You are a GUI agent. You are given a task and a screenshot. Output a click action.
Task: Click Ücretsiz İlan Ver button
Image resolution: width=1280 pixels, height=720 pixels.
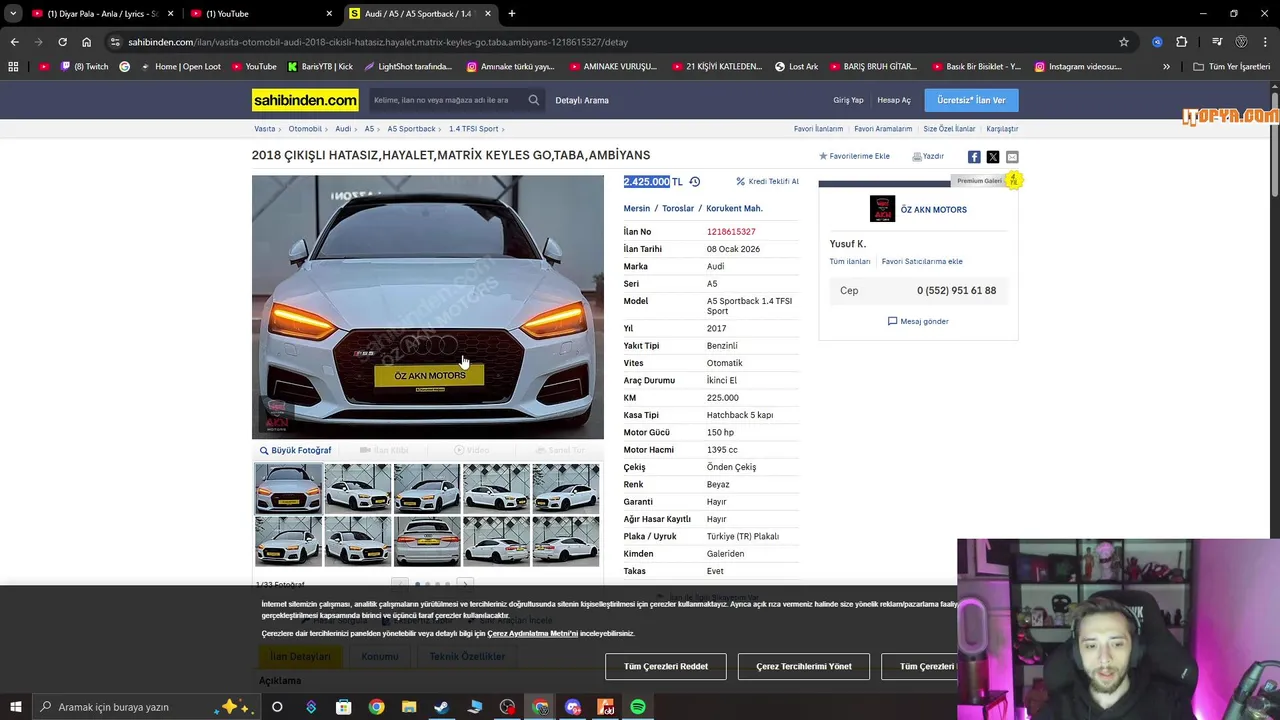point(971,100)
